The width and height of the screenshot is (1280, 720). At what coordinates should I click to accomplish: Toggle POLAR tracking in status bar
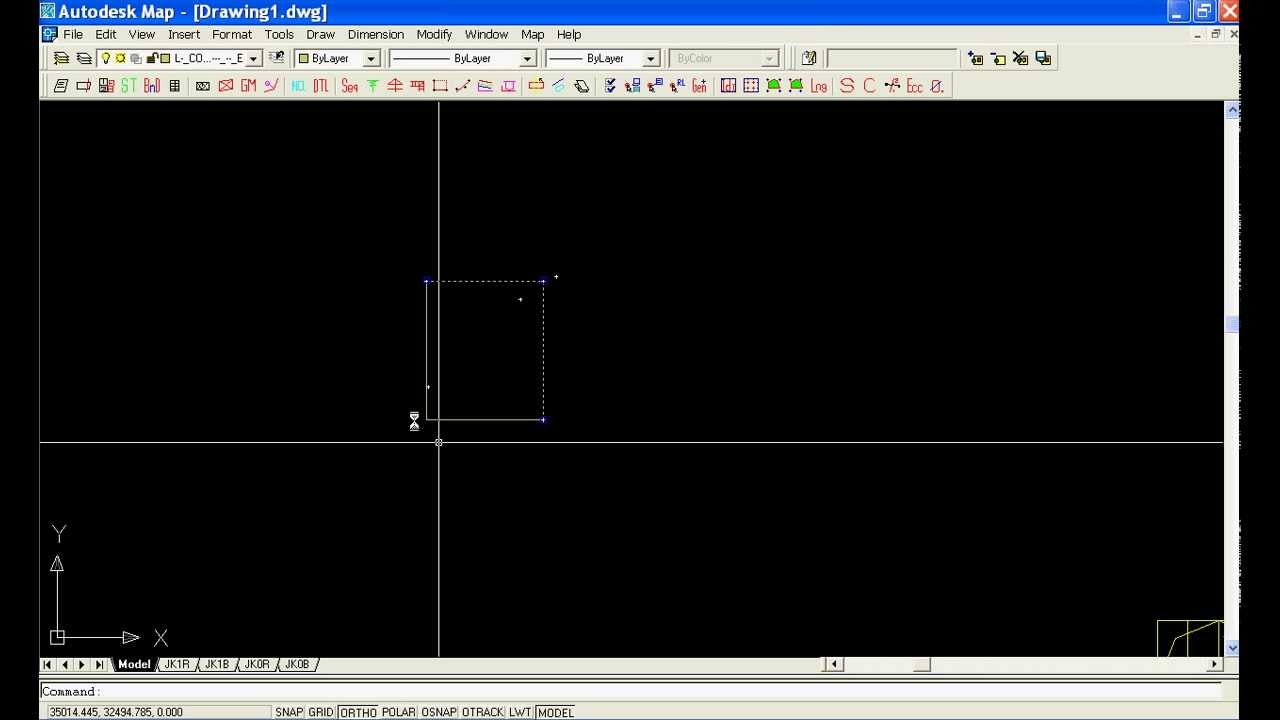pyautogui.click(x=399, y=712)
